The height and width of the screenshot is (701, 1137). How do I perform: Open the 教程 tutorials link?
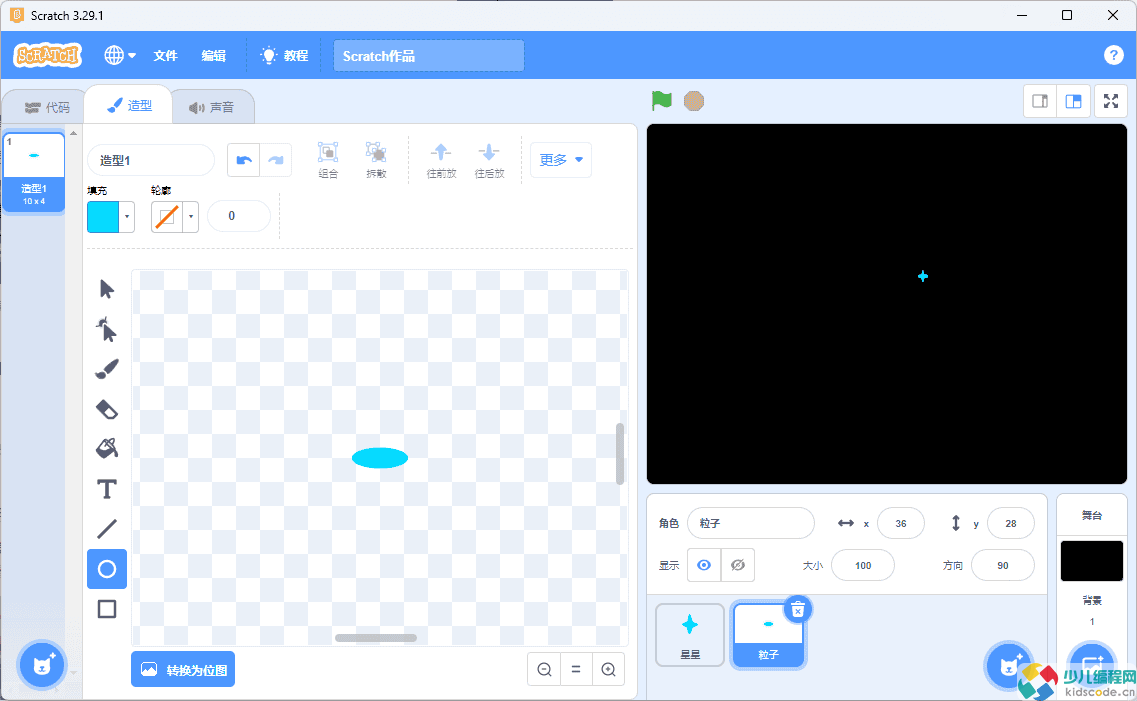click(x=284, y=56)
